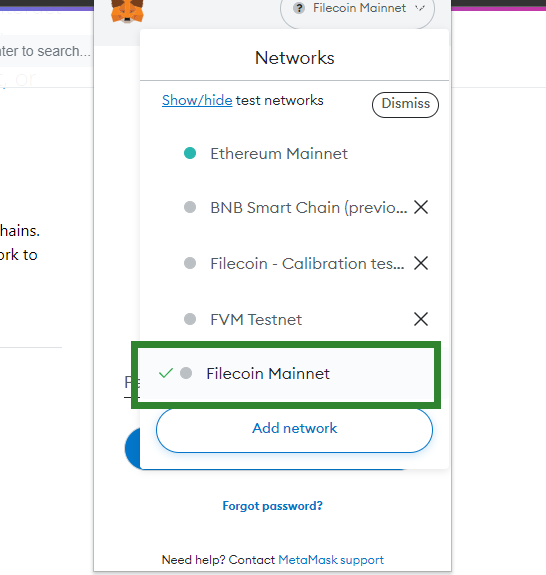Click the question mark network icon
The width and height of the screenshot is (546, 575).
[x=299, y=8]
